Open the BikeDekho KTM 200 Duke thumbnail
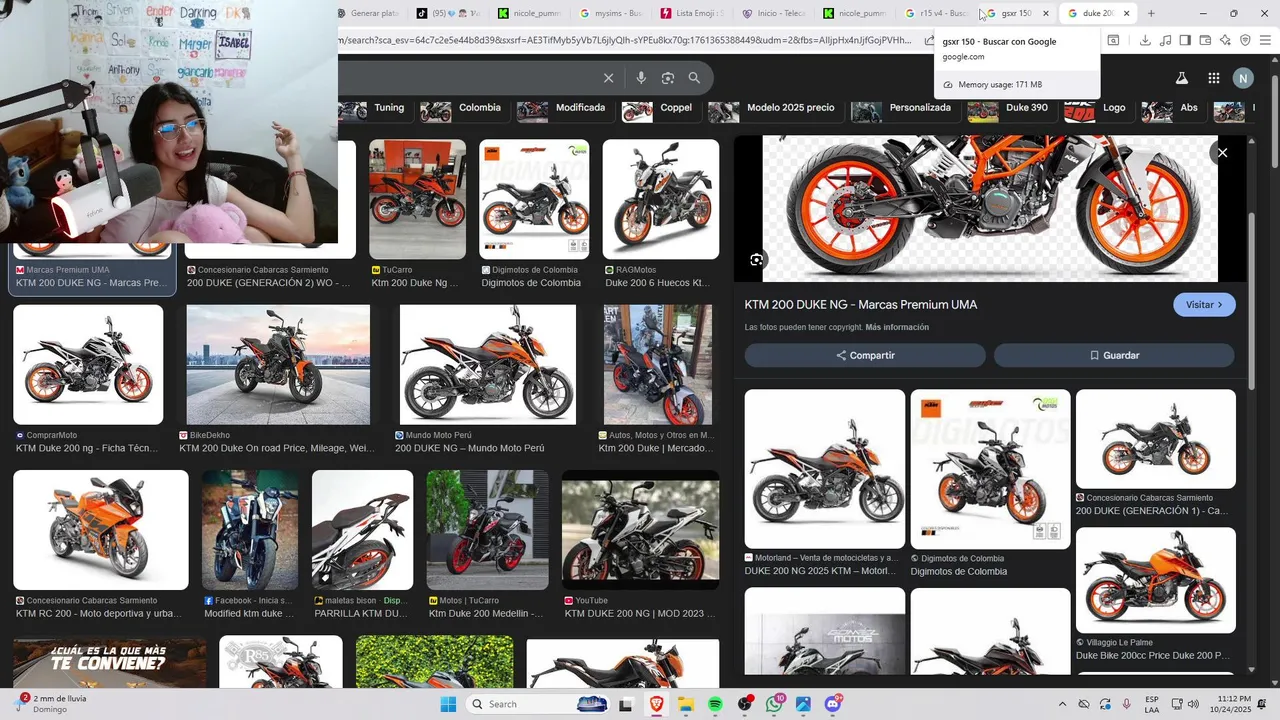This screenshot has height=720, width=1280. click(x=278, y=365)
